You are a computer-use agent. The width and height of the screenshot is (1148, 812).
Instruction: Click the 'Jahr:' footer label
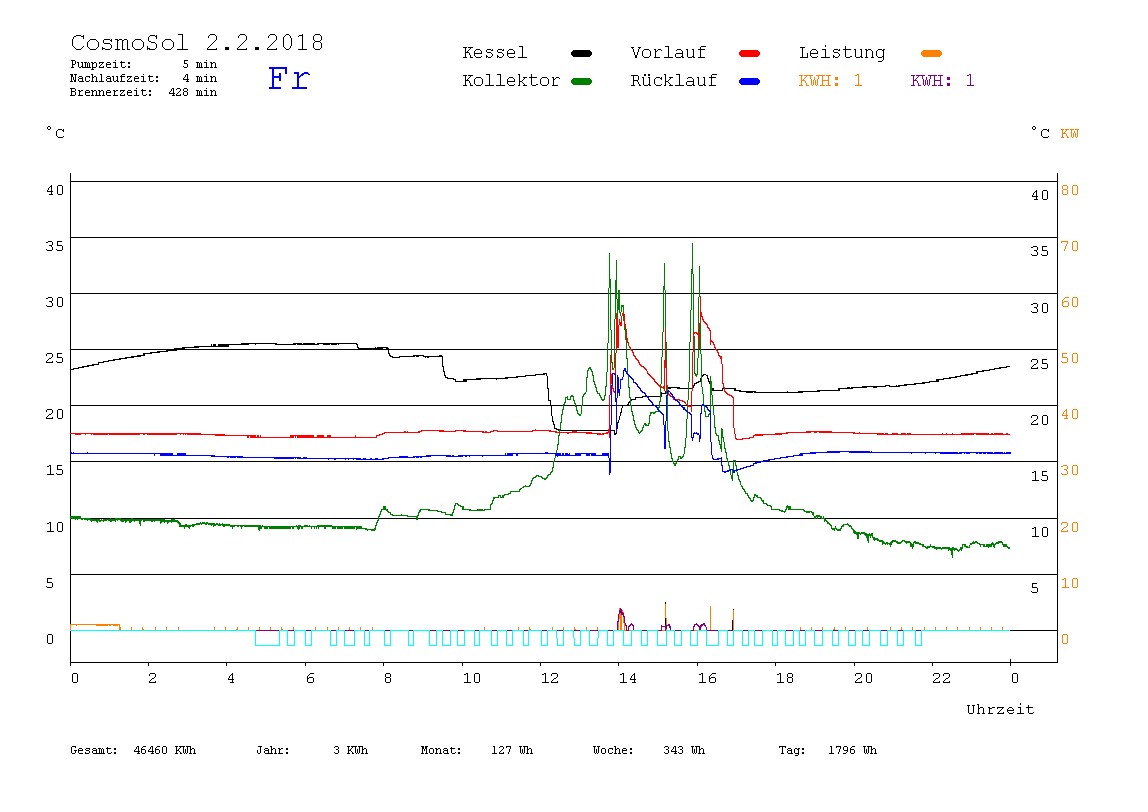point(272,750)
